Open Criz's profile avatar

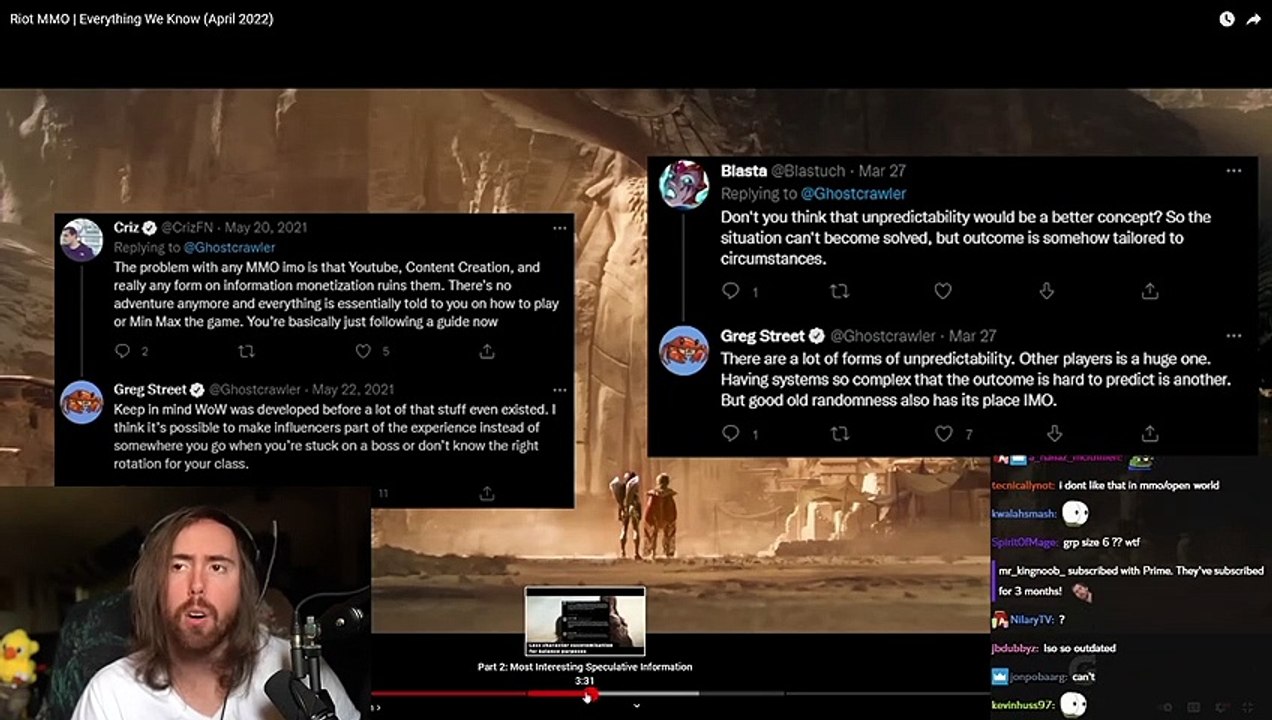[82, 240]
